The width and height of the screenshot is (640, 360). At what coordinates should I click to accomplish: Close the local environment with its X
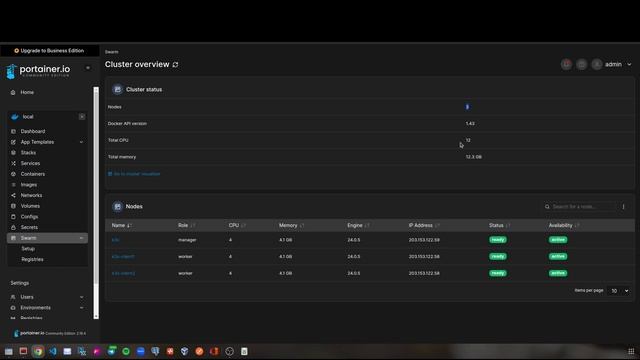click(x=82, y=117)
